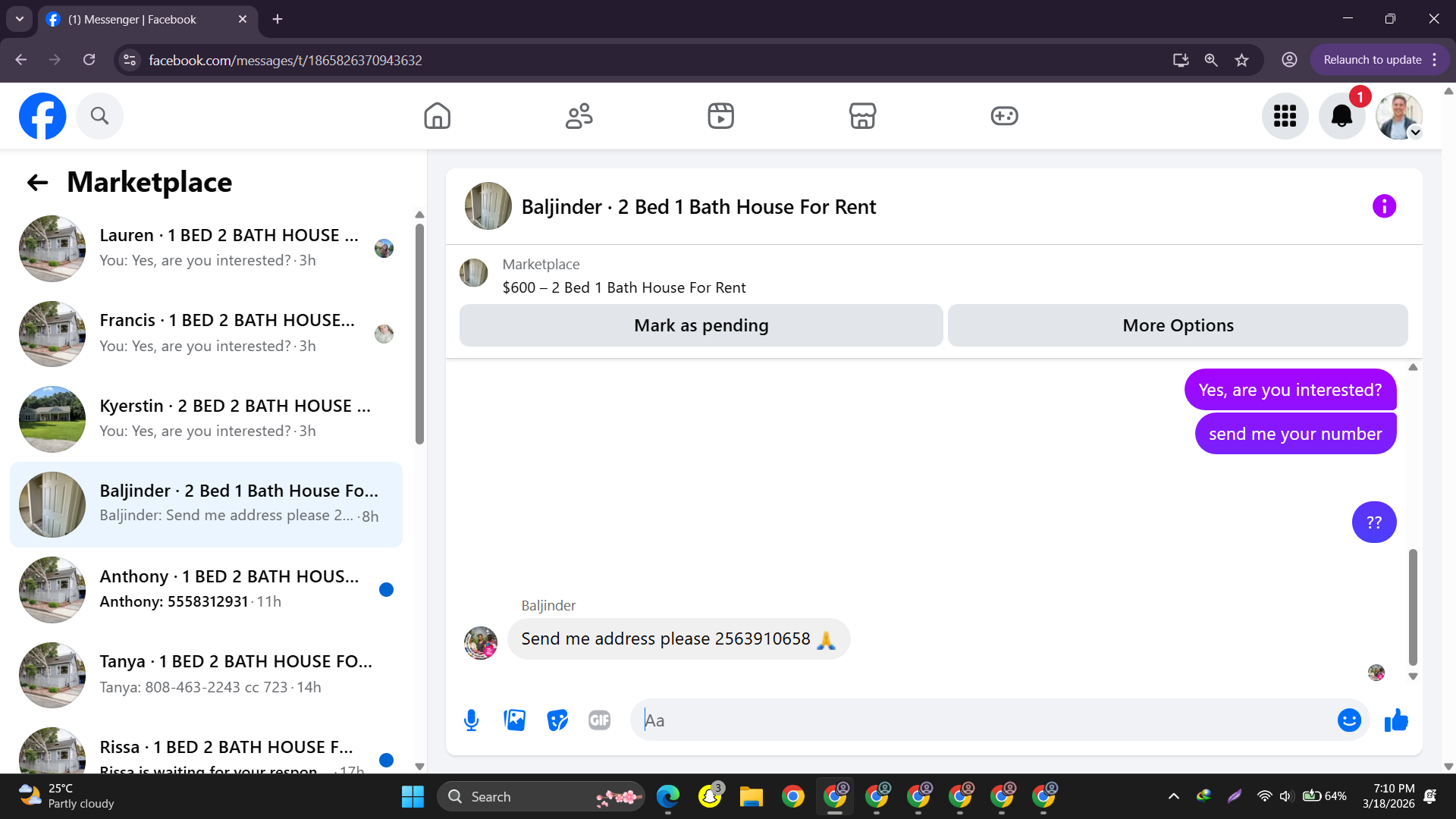Open the Facebook notifications bell
1456x819 pixels.
point(1341,116)
